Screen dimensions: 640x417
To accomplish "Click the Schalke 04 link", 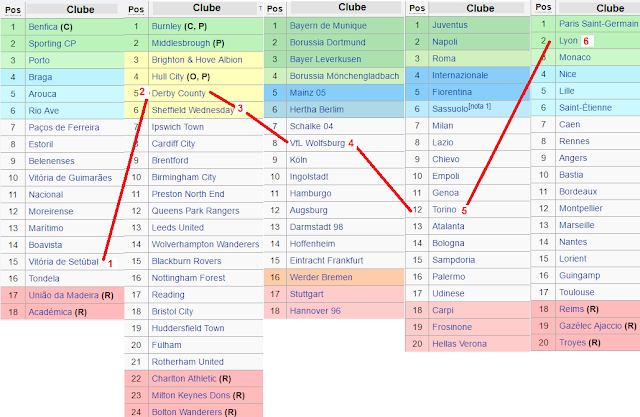I will pos(311,126).
